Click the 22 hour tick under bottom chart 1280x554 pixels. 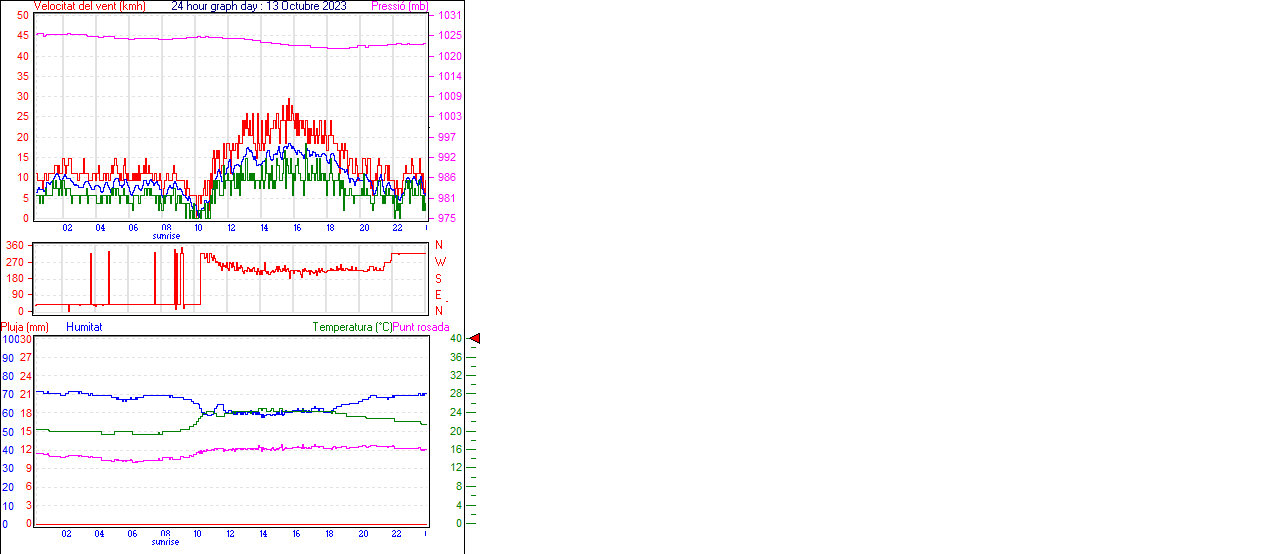[396, 534]
